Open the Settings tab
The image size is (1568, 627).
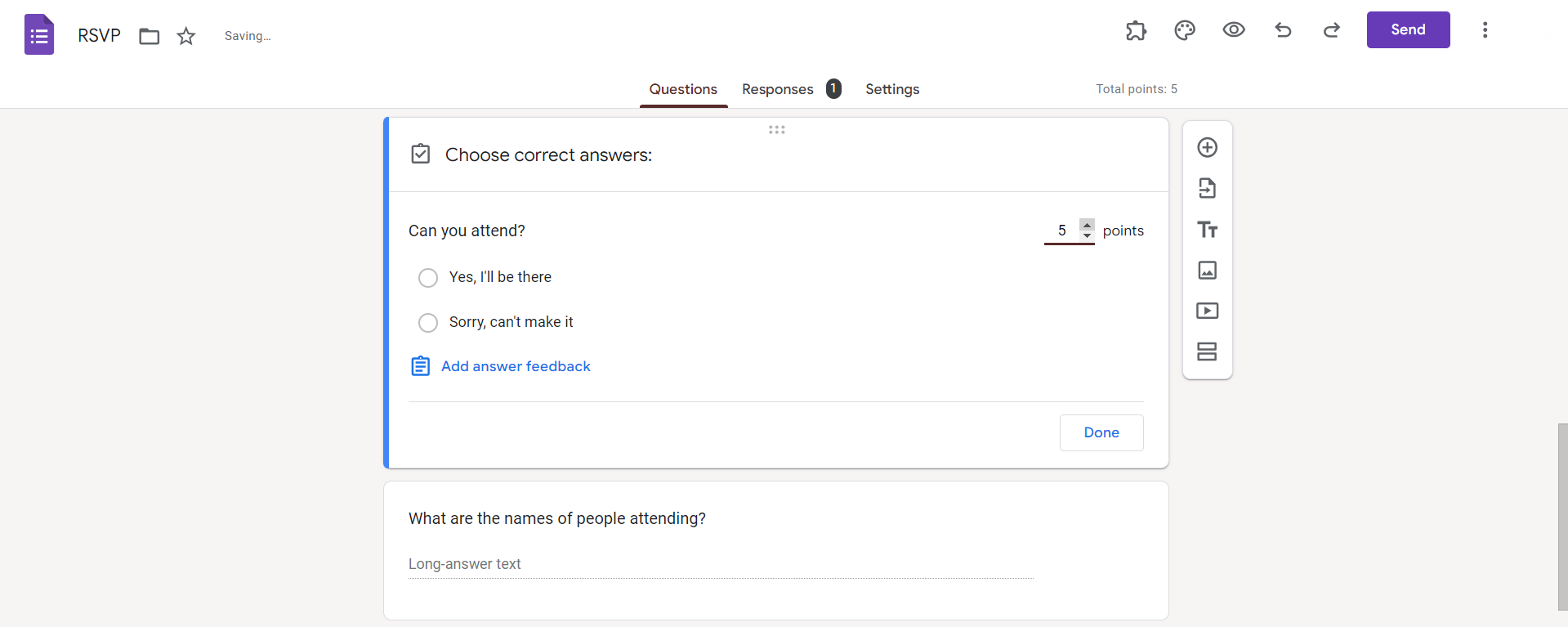tap(892, 89)
